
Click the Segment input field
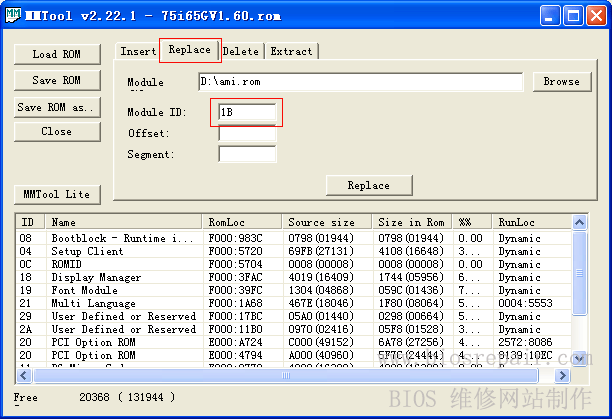(247, 154)
